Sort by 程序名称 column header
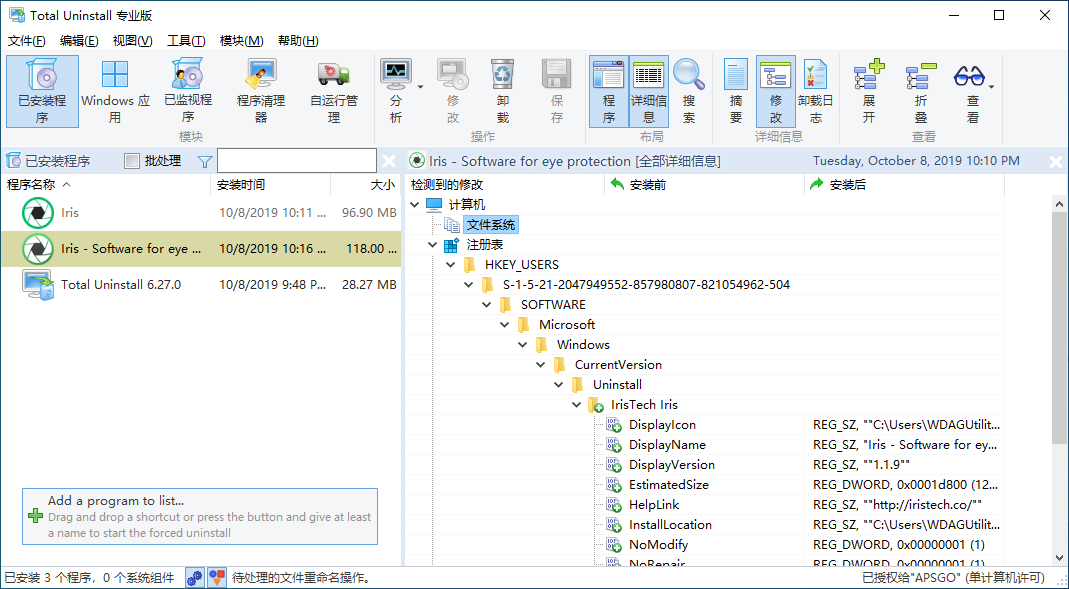1069x589 pixels. pos(106,185)
